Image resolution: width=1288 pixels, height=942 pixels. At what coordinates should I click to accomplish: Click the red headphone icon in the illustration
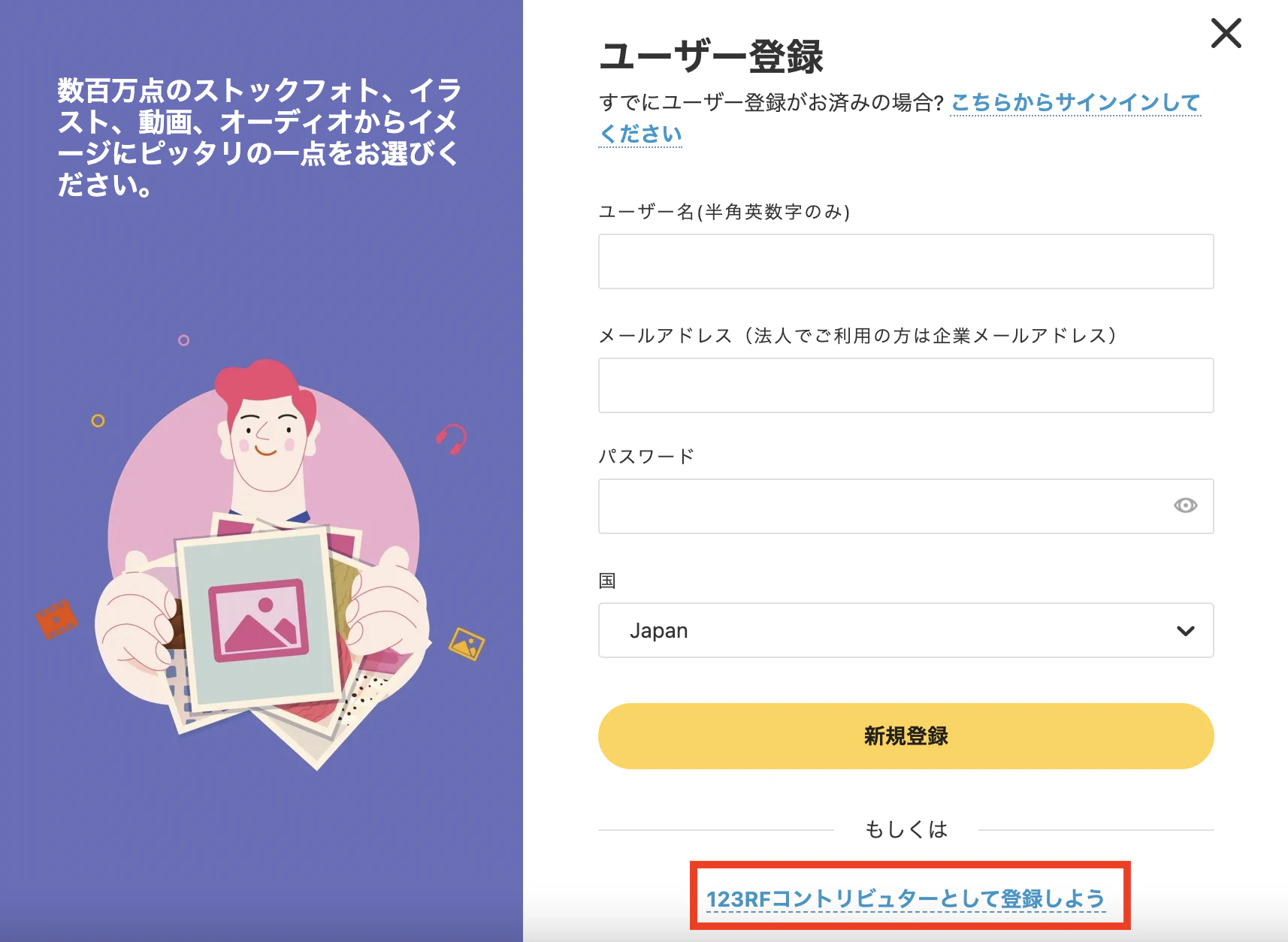[x=452, y=439]
